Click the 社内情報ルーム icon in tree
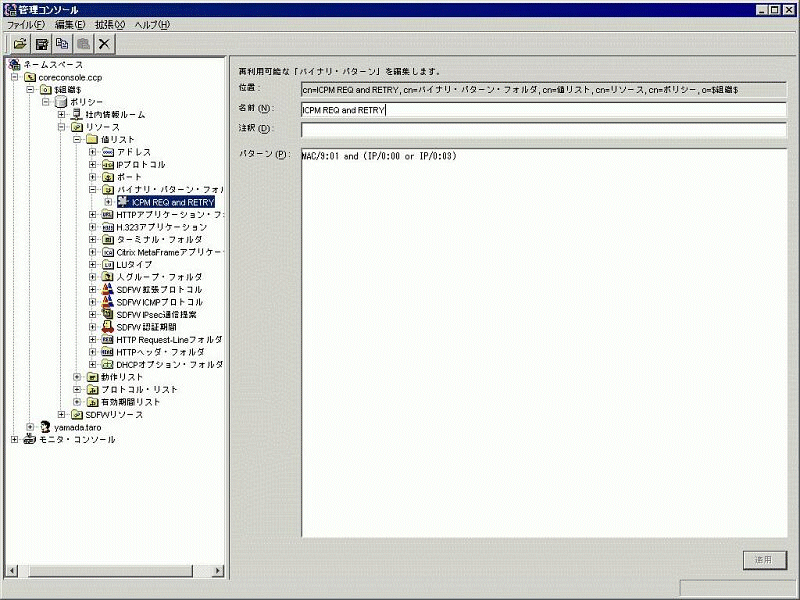 pos(76,115)
